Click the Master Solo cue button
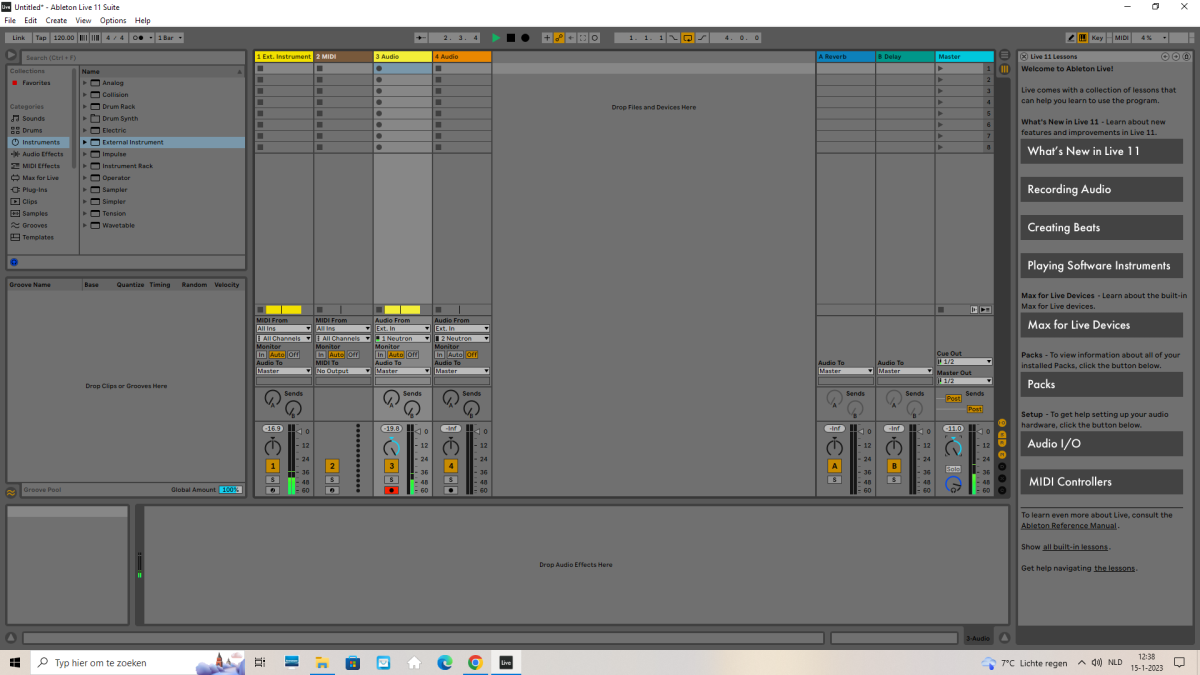The image size is (1200, 675). pyautogui.click(x=954, y=469)
